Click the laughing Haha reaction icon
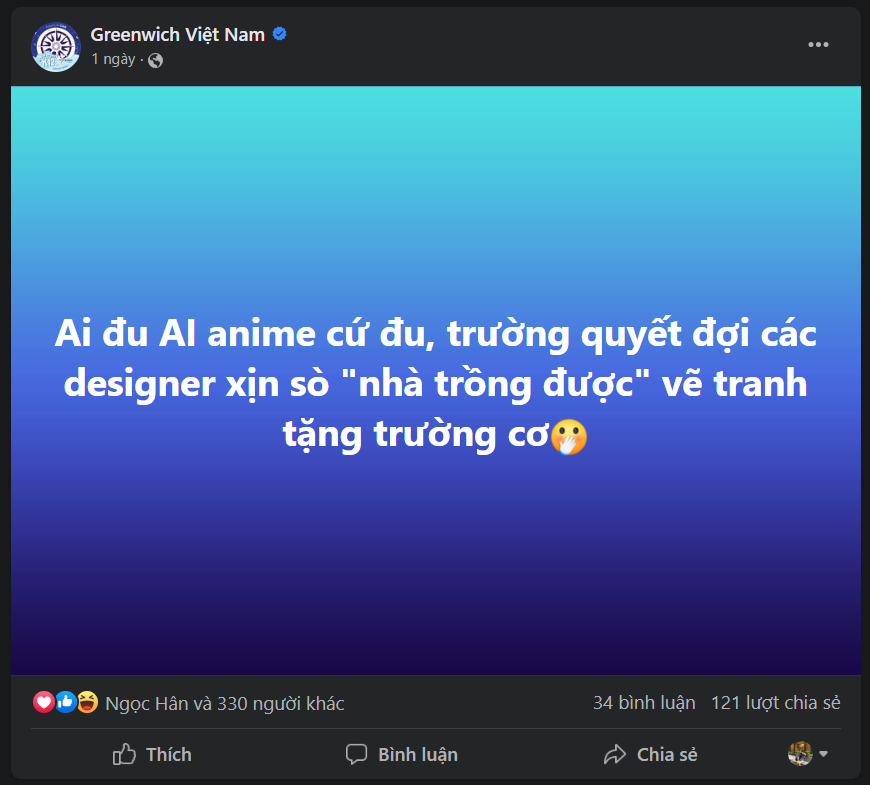The image size is (870, 785). point(87,702)
